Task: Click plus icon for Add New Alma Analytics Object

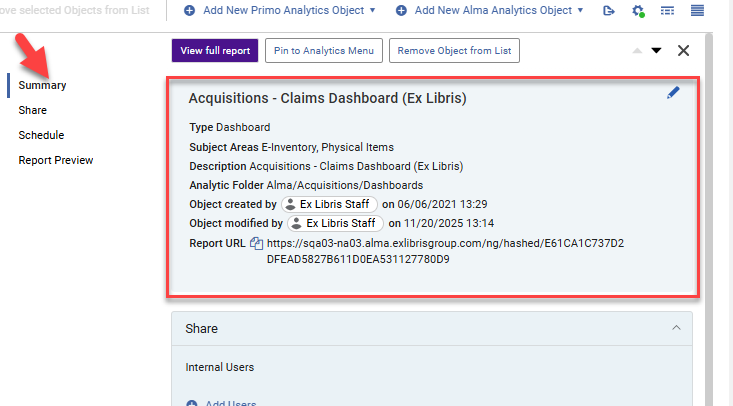Action: [x=401, y=10]
